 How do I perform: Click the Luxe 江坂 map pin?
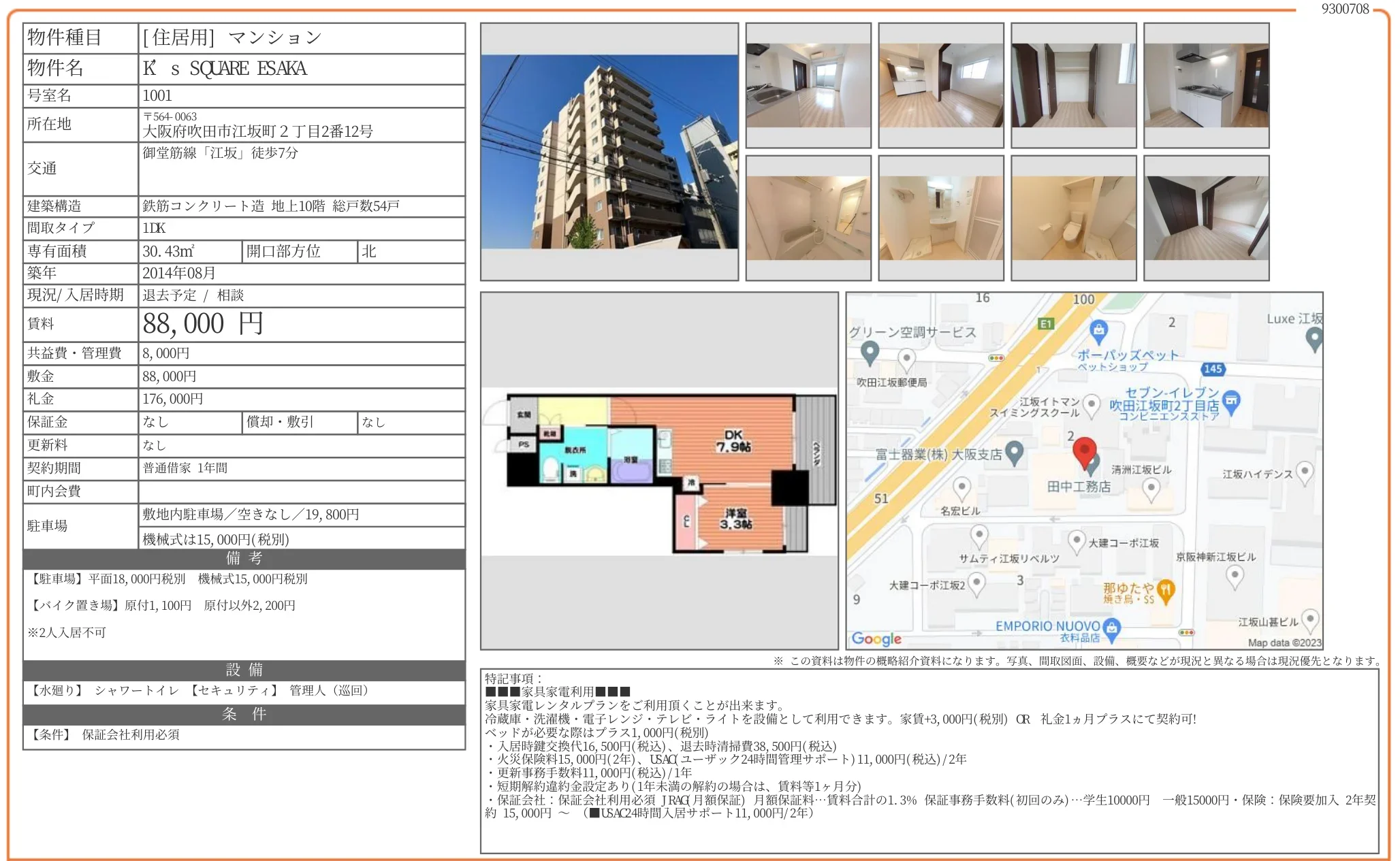pyautogui.click(x=1314, y=338)
